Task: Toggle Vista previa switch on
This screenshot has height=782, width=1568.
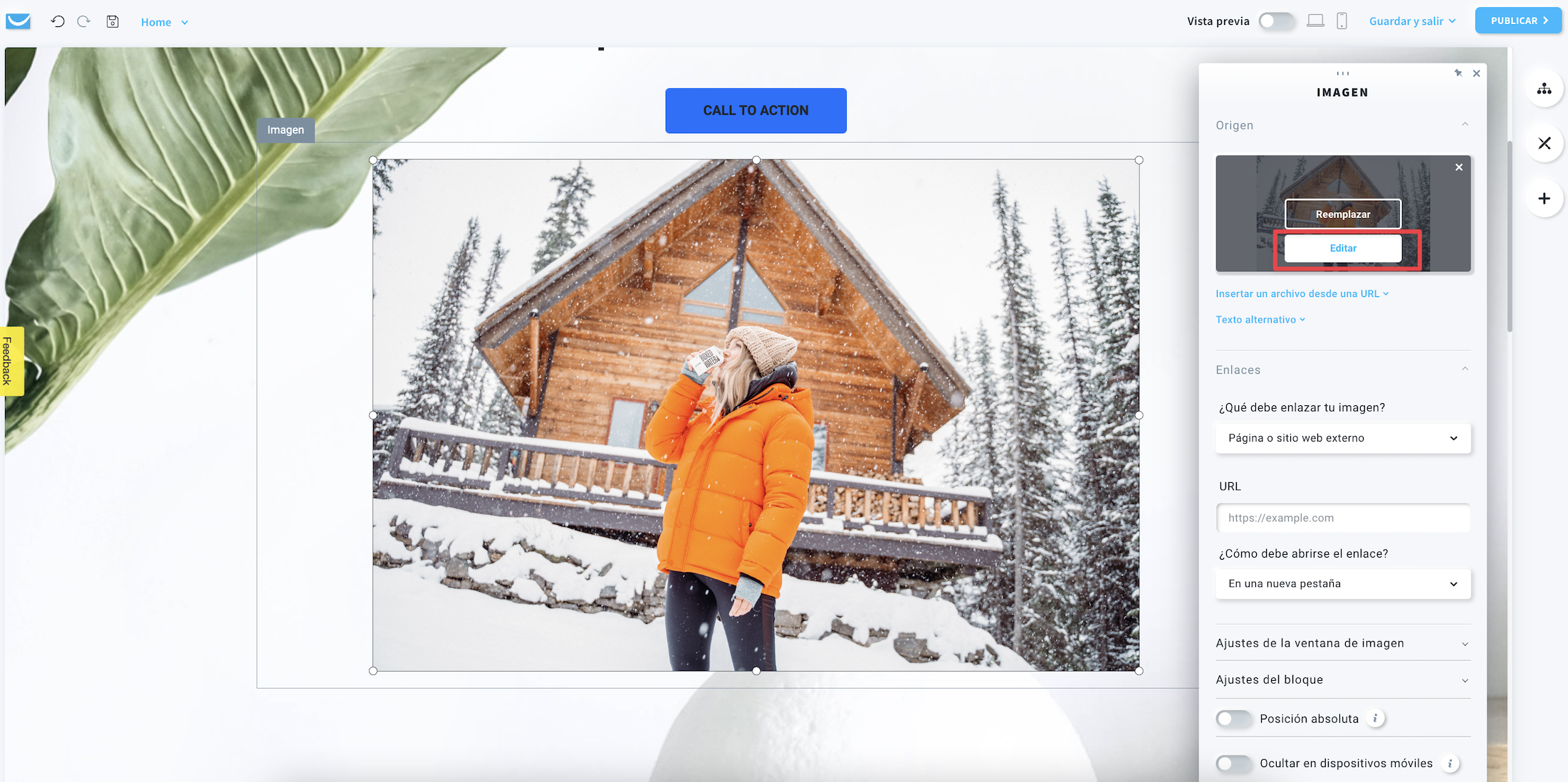Action: [1276, 20]
